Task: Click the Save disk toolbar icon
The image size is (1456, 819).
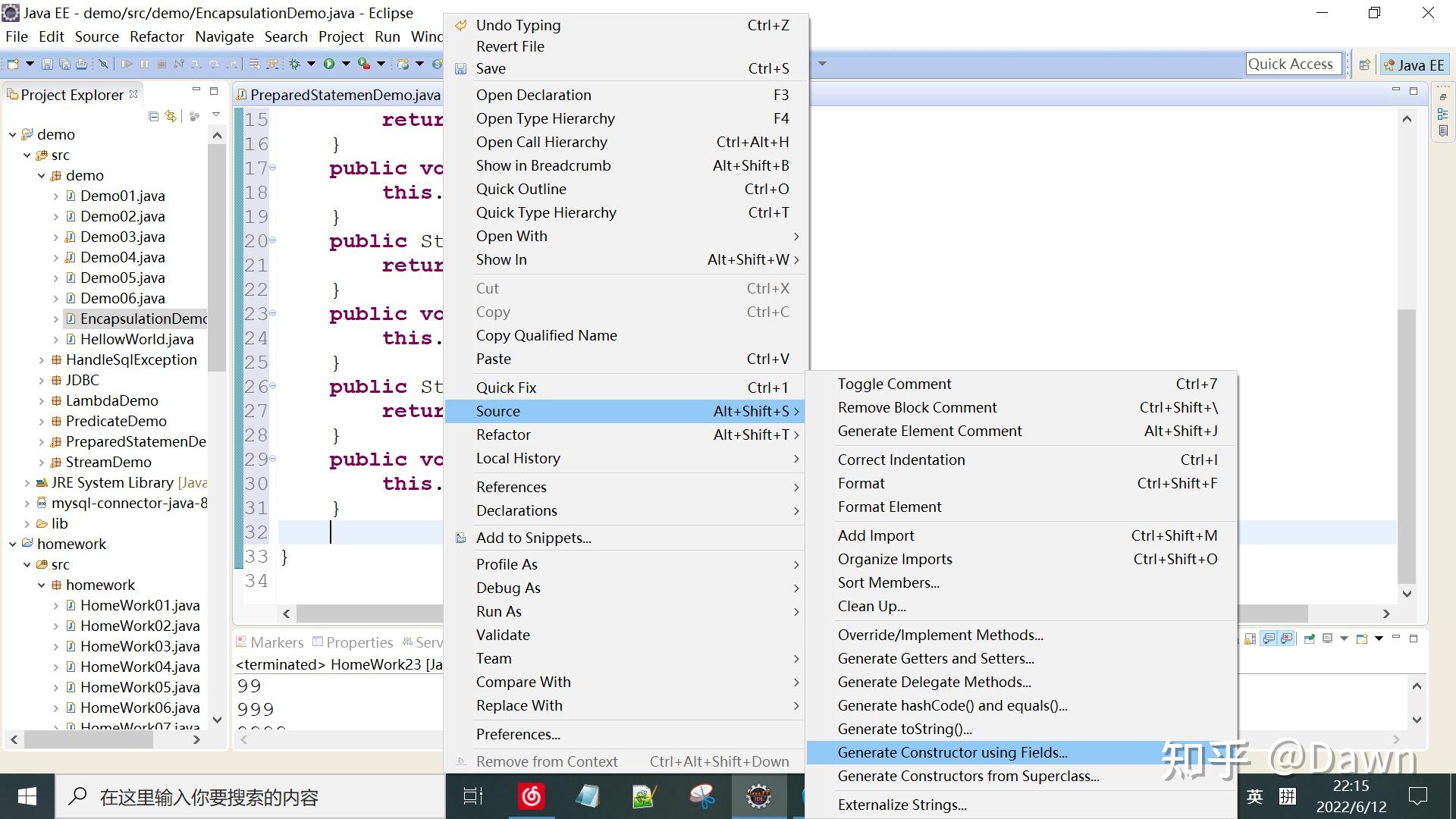Action: tap(47, 64)
